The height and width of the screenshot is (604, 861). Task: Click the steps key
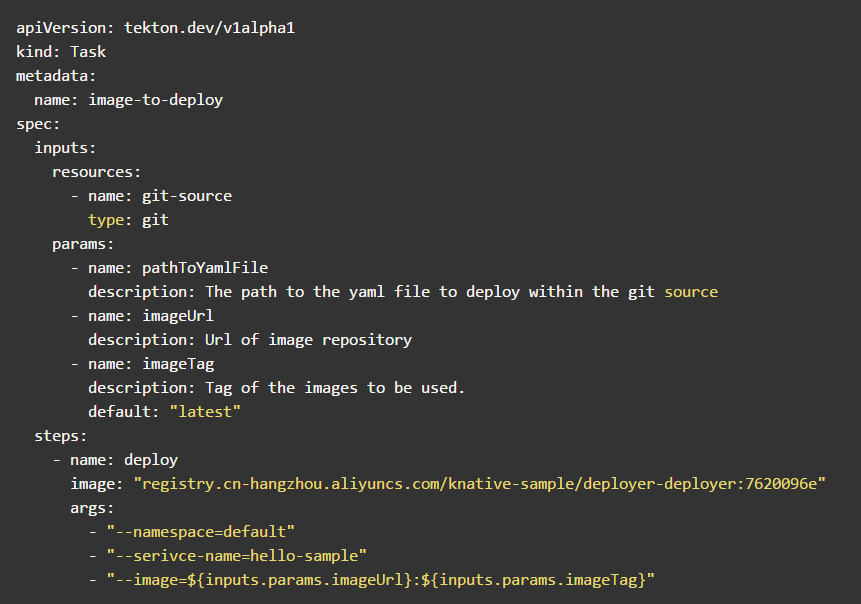[61, 436]
